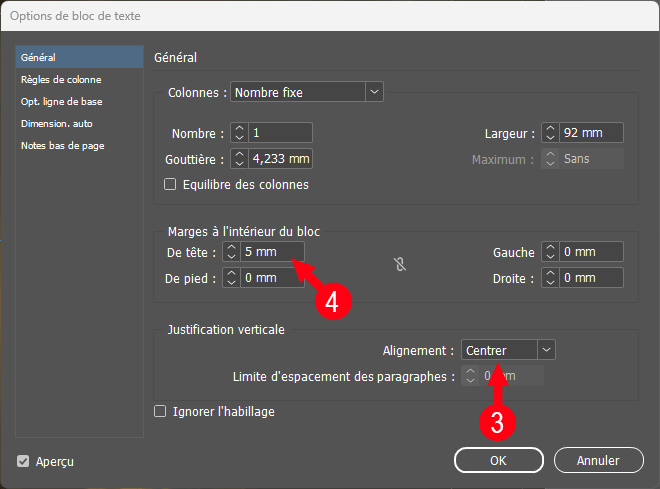Click the Largeur 92 mm field
Screen dimensions: 660x489
(x=592, y=133)
